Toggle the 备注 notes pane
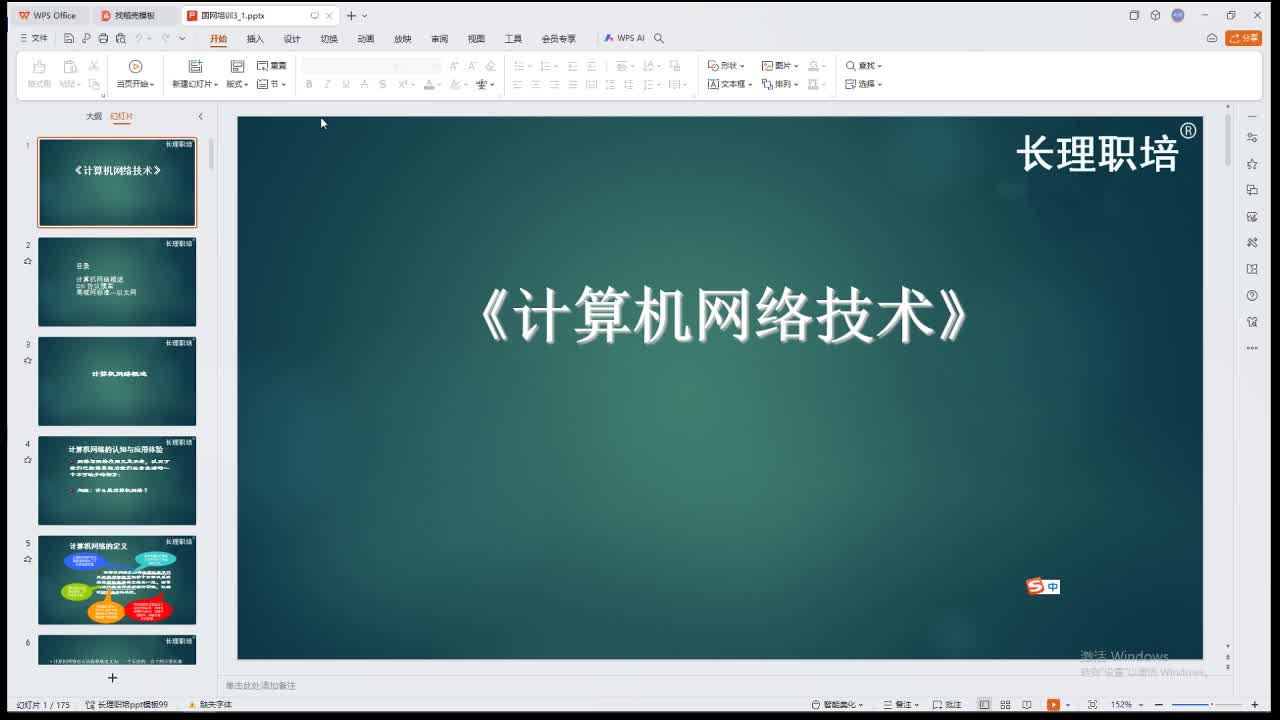 [899, 704]
